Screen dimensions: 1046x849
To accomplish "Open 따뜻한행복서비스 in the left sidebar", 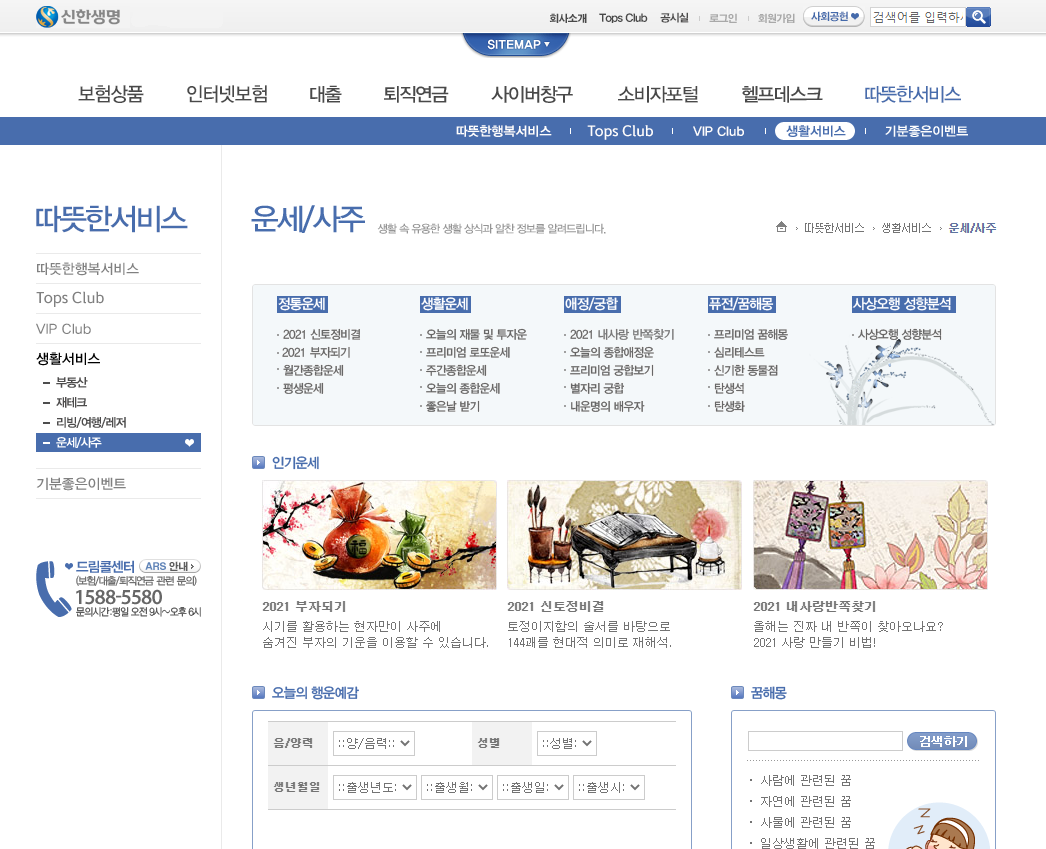I will coord(87,268).
